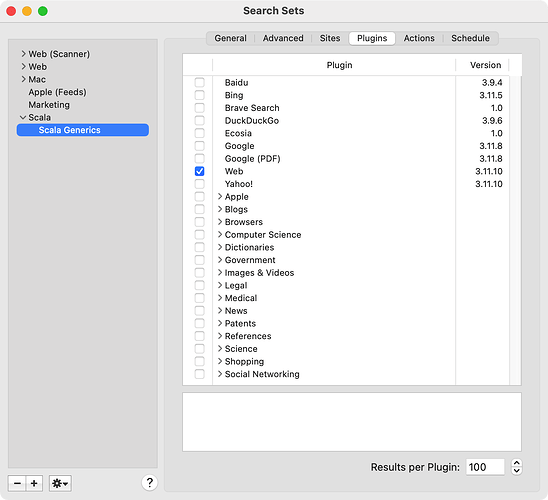The image size is (548, 500).
Task: Expand the Apple plugin category
Action: (220, 196)
